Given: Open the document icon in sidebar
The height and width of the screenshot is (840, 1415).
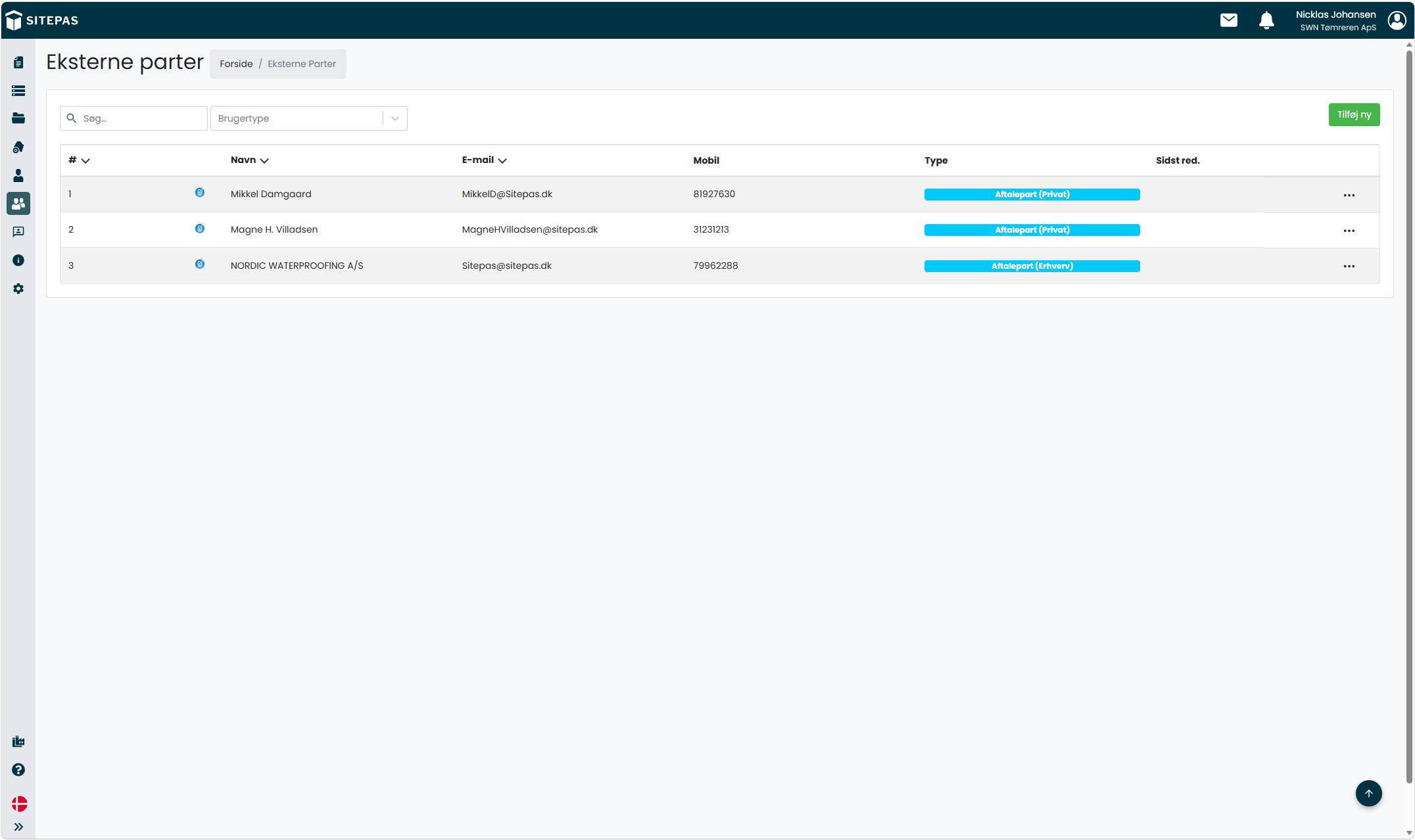Looking at the screenshot, I should tap(18, 62).
